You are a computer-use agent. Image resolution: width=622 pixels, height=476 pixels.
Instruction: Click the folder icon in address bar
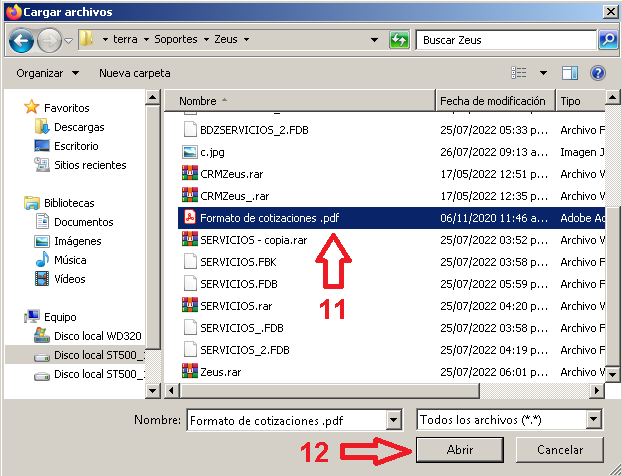pyautogui.click(x=86, y=39)
